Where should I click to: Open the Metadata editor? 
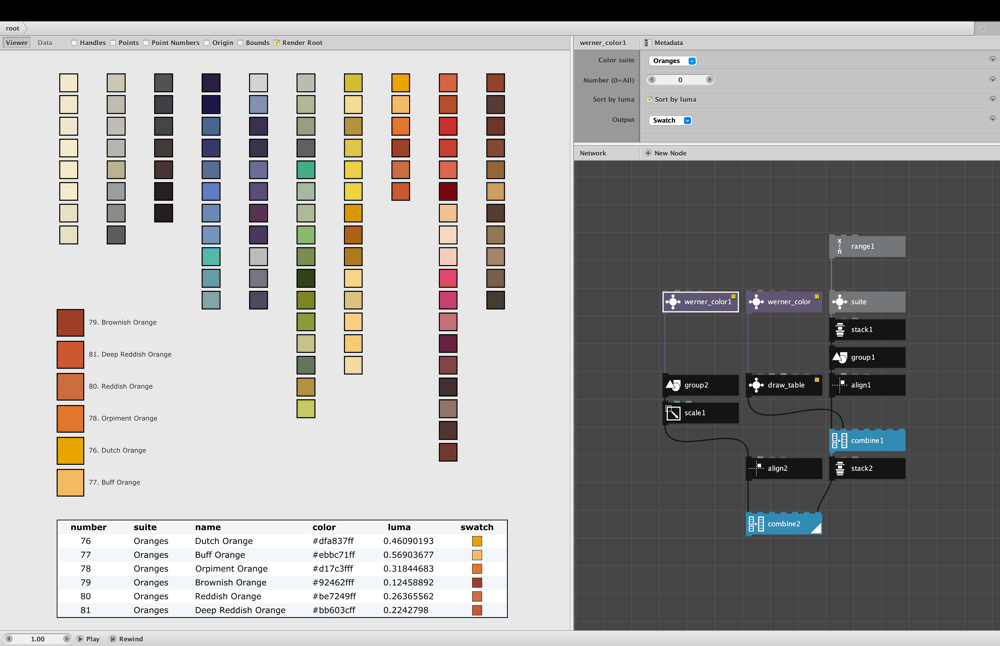tap(664, 43)
